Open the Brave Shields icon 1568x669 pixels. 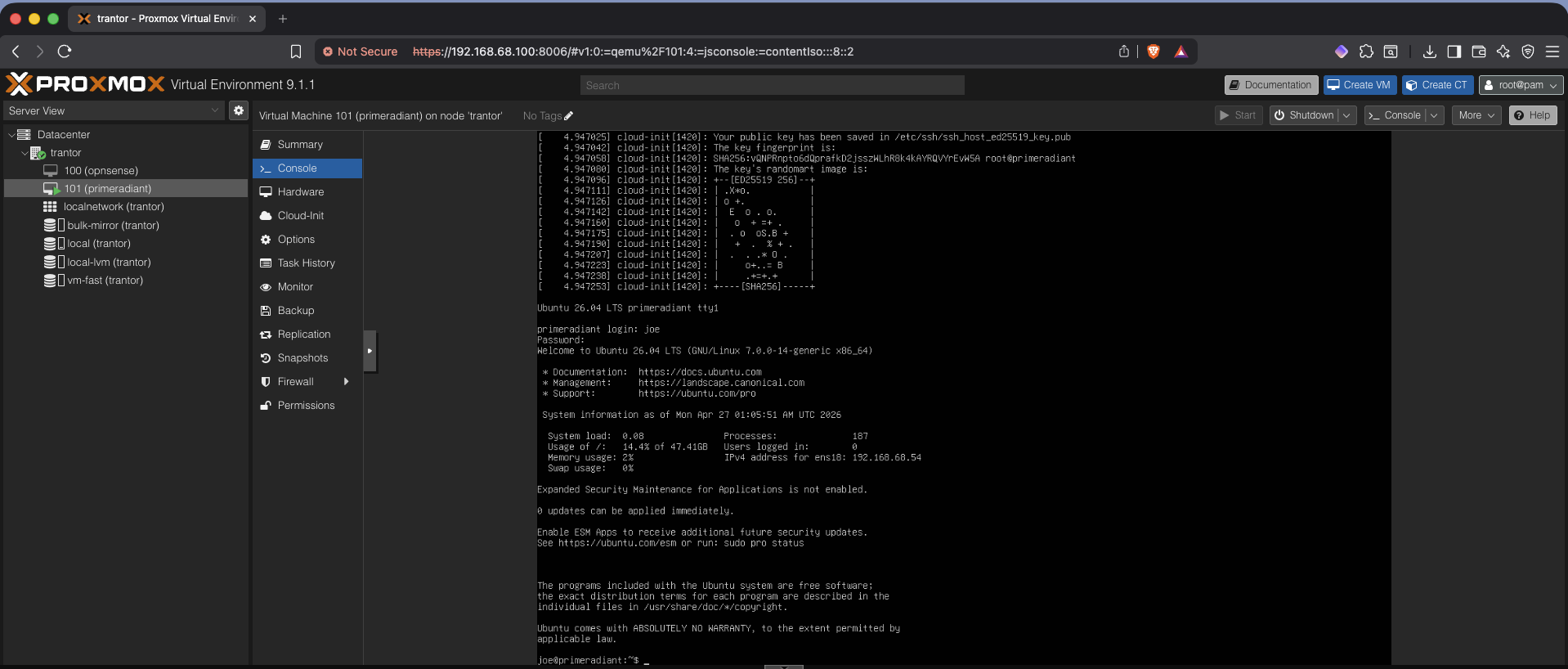1154,52
